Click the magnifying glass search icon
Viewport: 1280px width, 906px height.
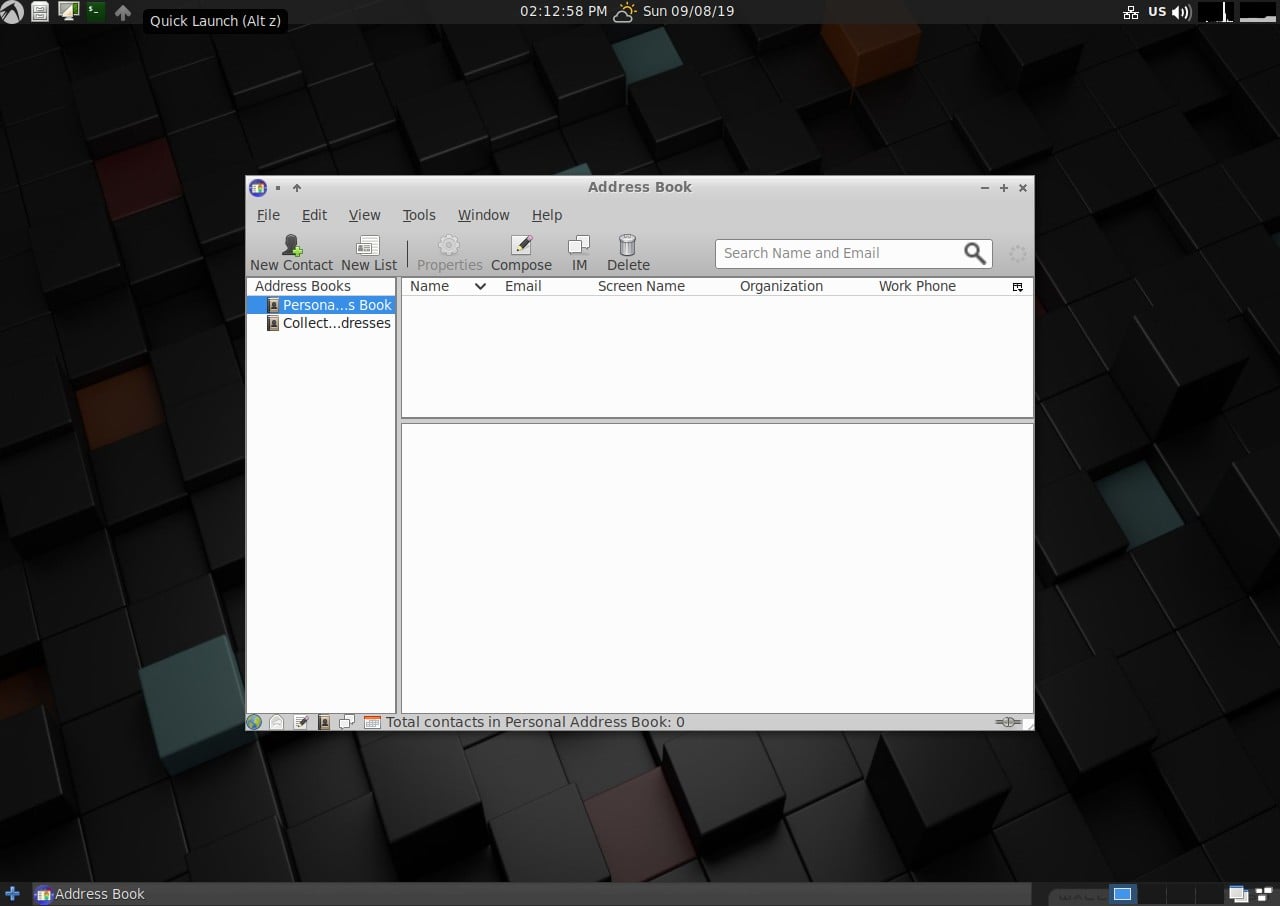(974, 254)
